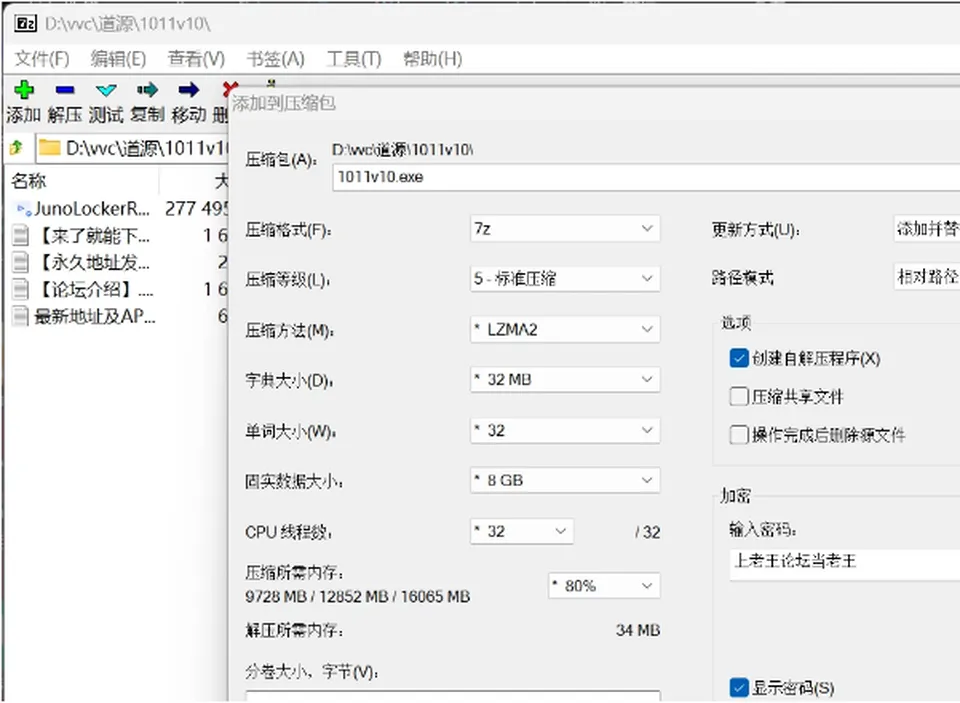Expand the 单词大小 dropdown

tap(565, 430)
